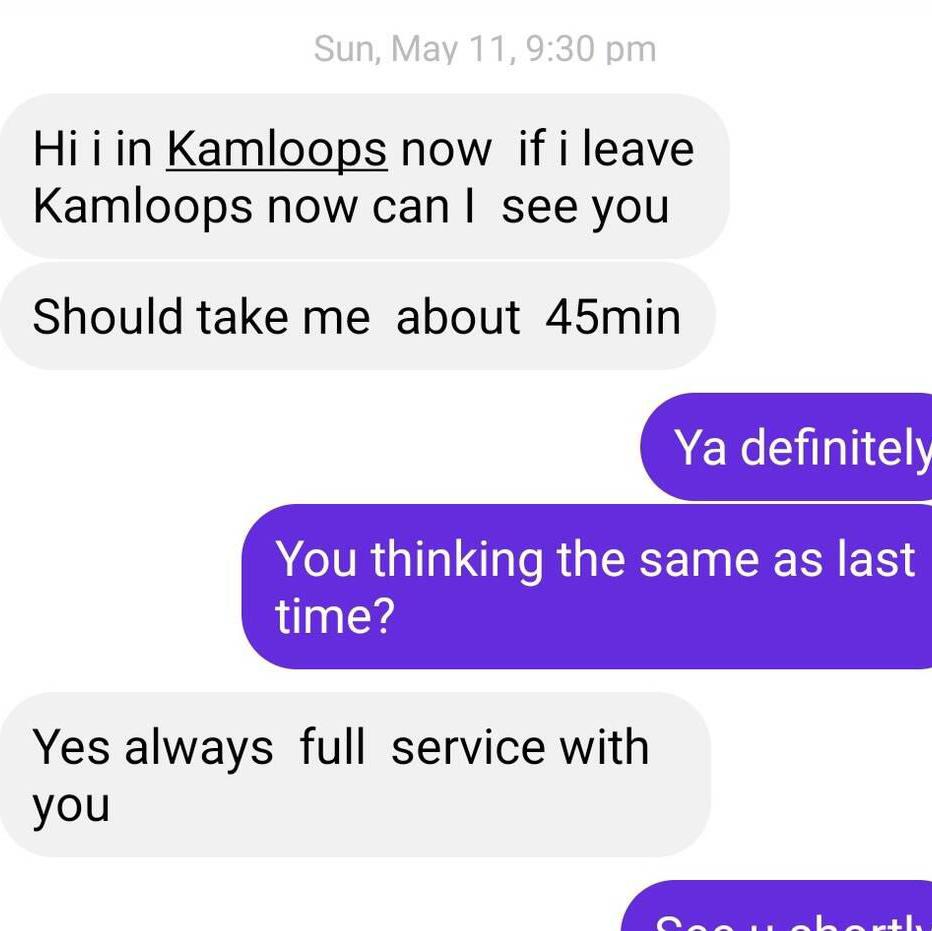Click the lone 'you' ending the last grey bubble
This screenshot has width=932, height=931.
coord(71,807)
